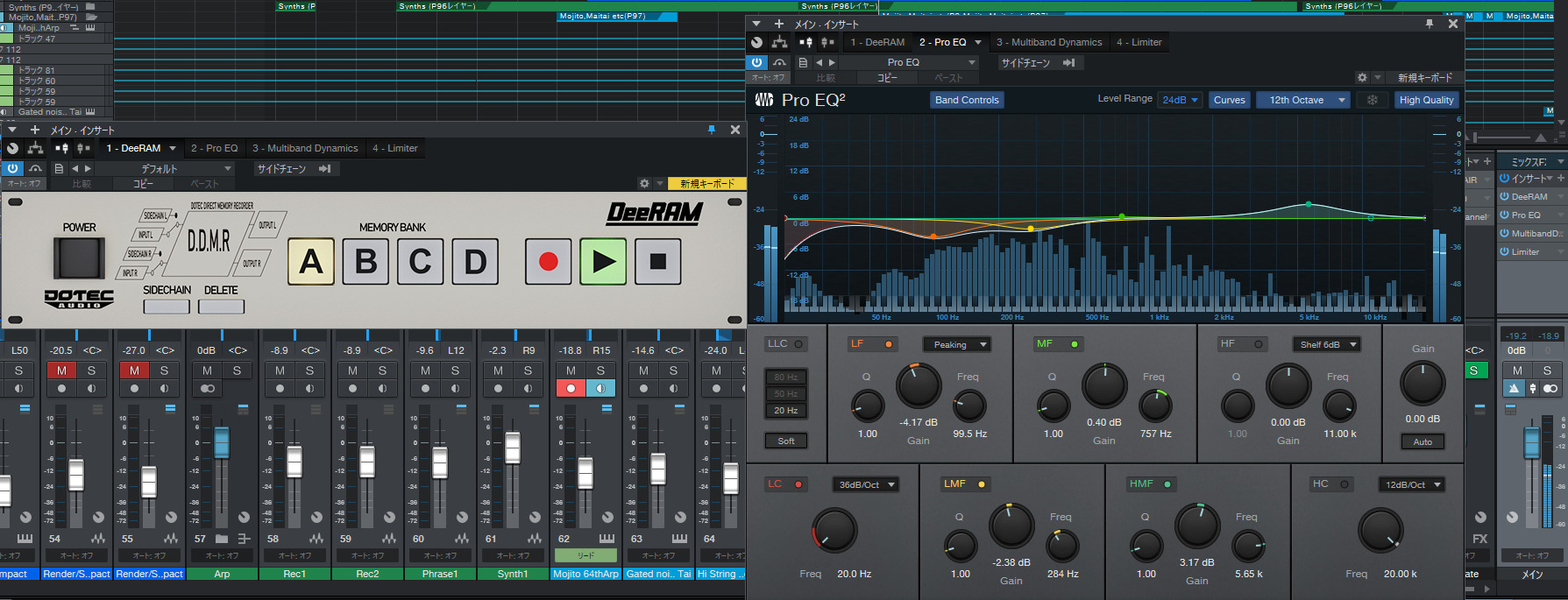The image size is (1568, 600).
Task: Solo the Synth1 channel
Action: pyautogui.click(x=528, y=371)
